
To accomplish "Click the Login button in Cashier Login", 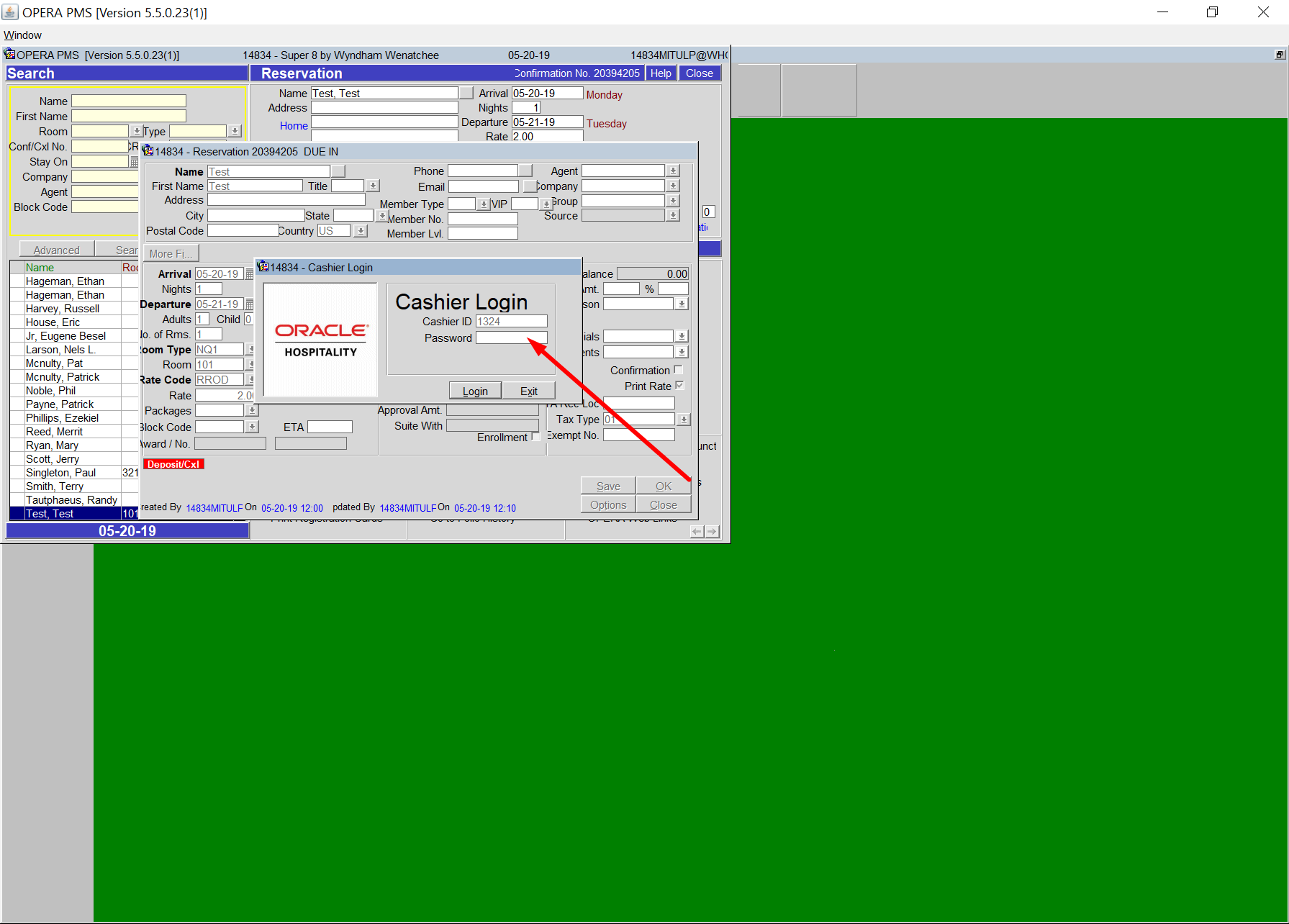I will point(474,391).
